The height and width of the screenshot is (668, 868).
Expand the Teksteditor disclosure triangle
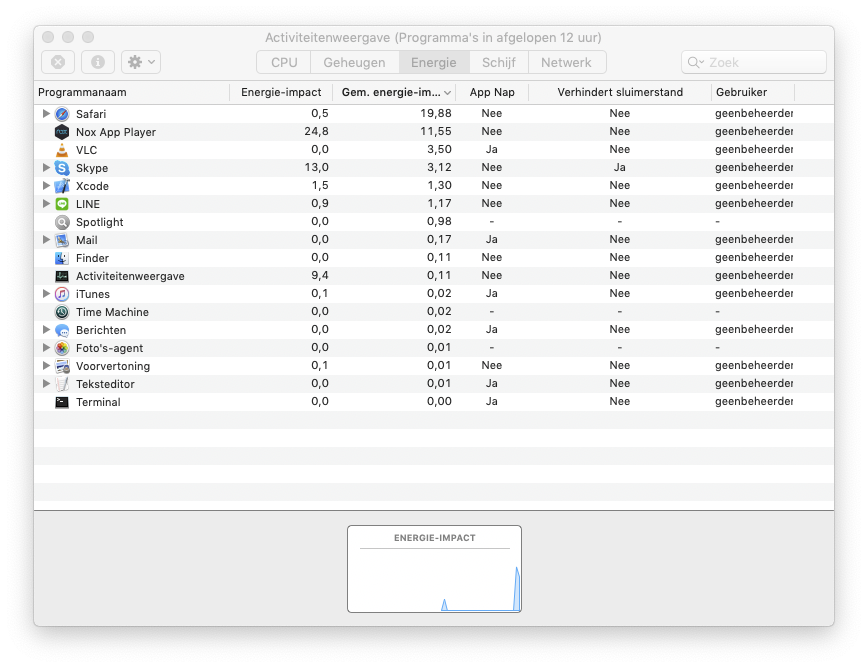[46, 383]
